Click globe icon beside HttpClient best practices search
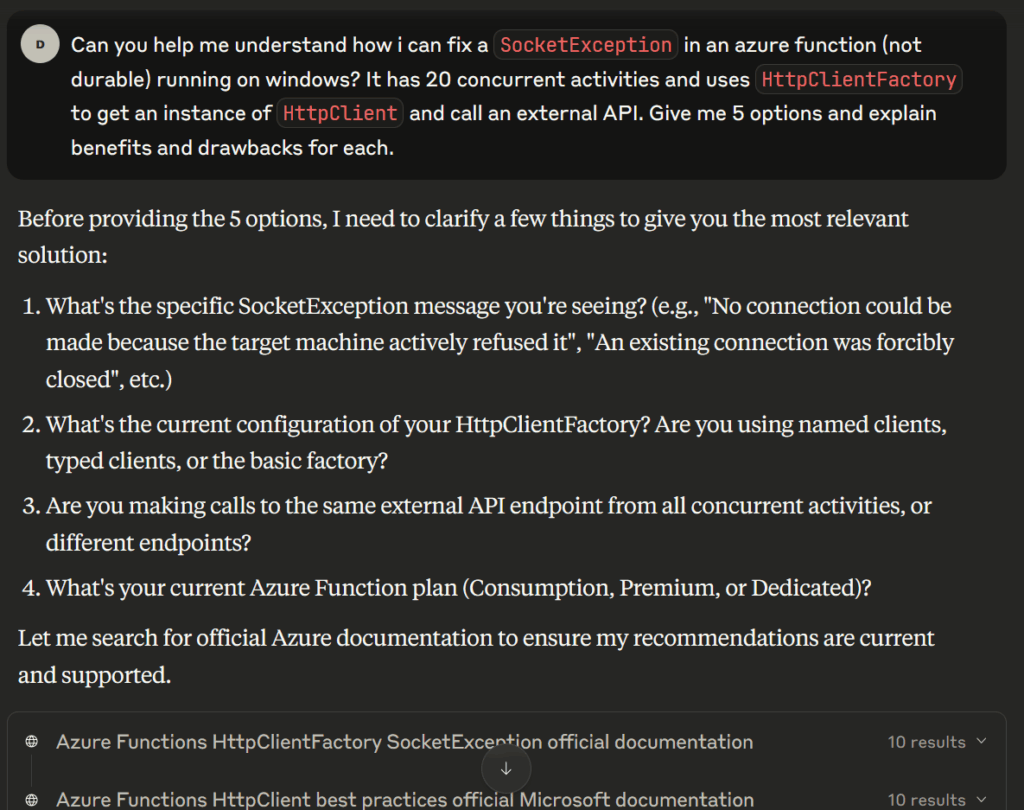The image size is (1024, 810). coord(31,799)
